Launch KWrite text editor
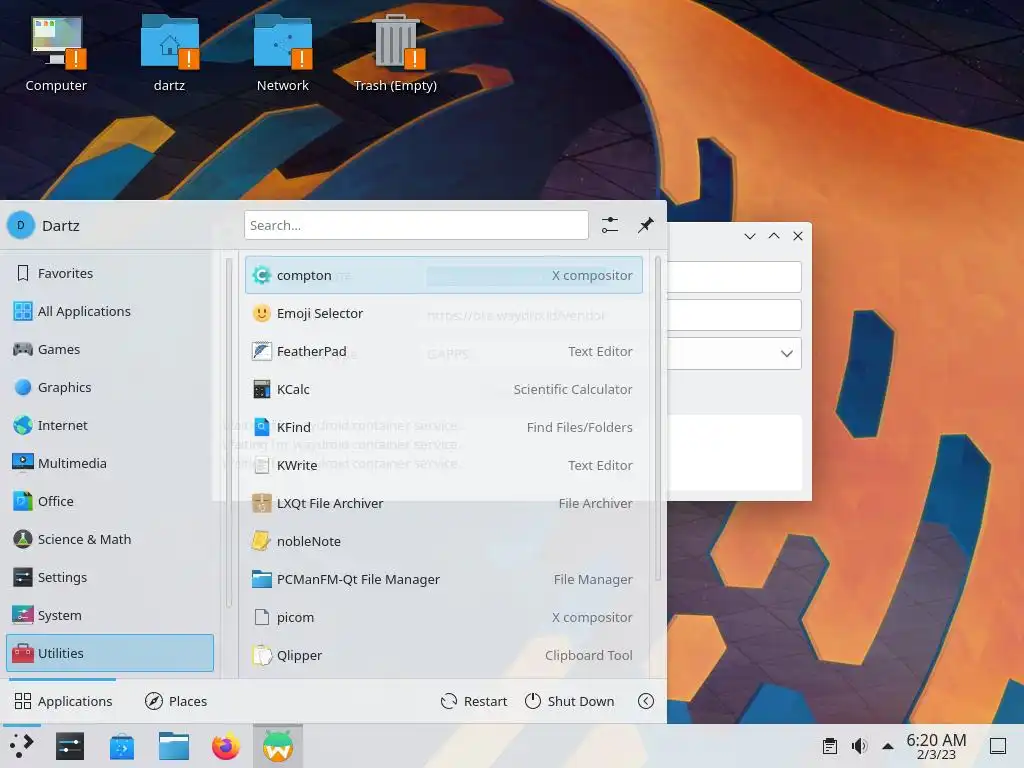This screenshot has width=1024, height=768. click(443, 465)
